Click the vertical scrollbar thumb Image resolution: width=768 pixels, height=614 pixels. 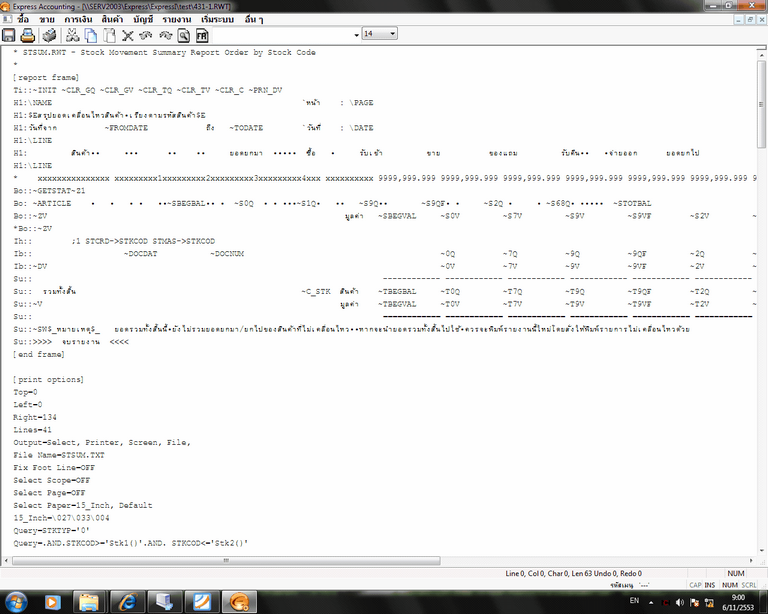761,103
